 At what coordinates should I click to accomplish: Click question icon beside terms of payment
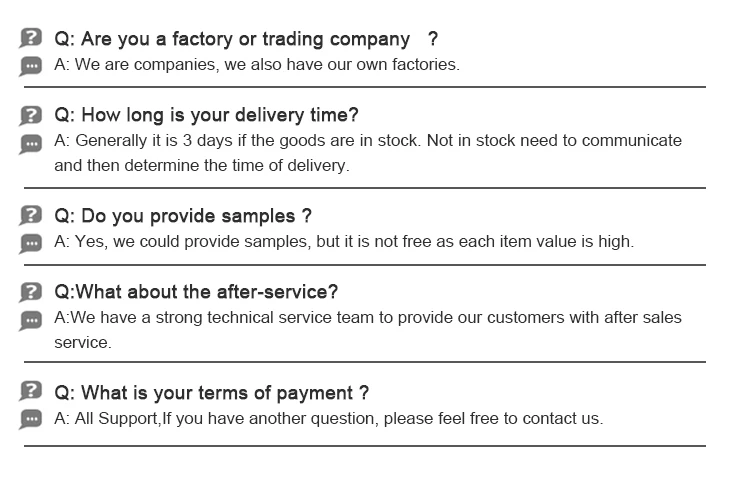(x=32, y=392)
